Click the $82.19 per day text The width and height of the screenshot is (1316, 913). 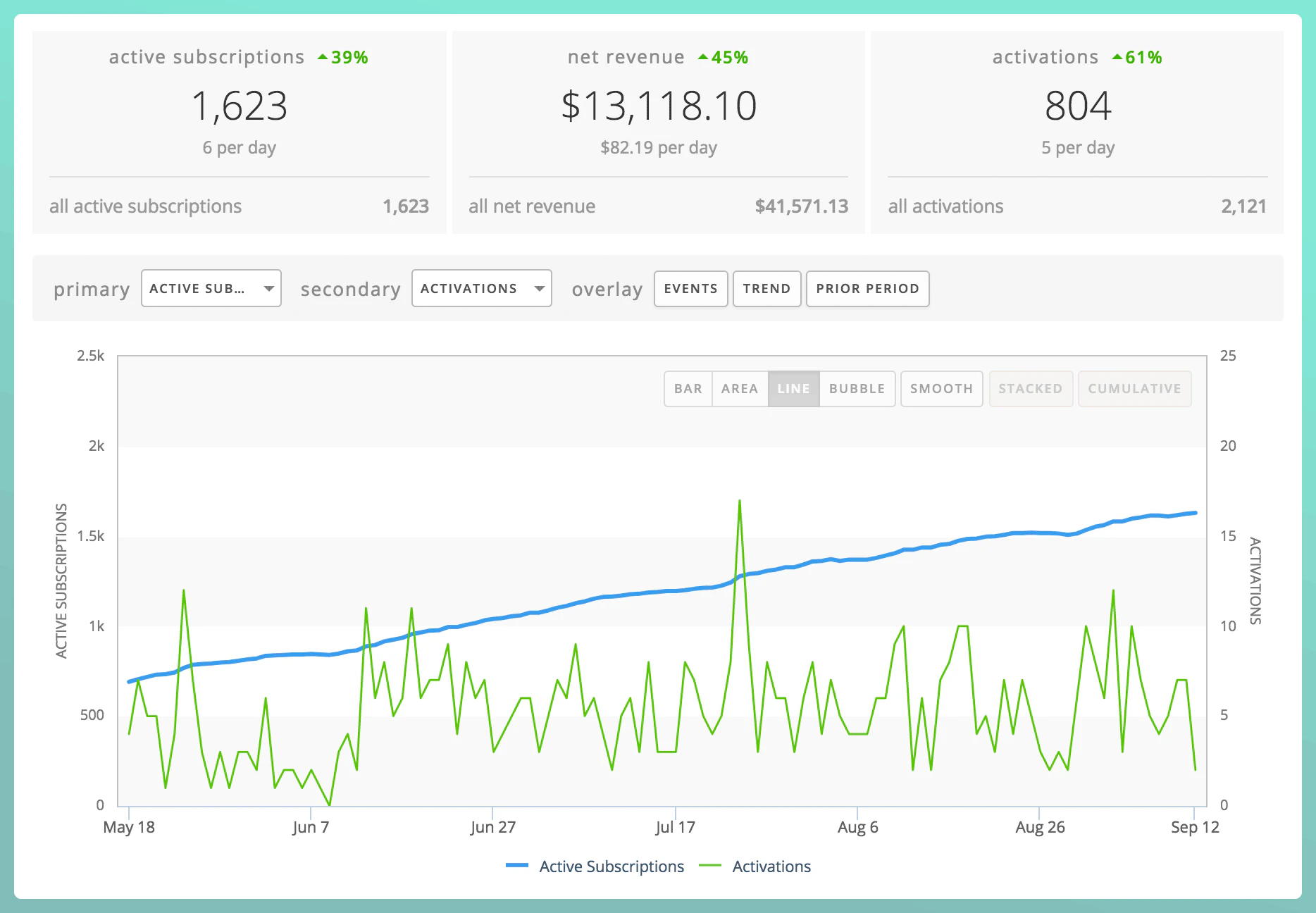click(659, 148)
